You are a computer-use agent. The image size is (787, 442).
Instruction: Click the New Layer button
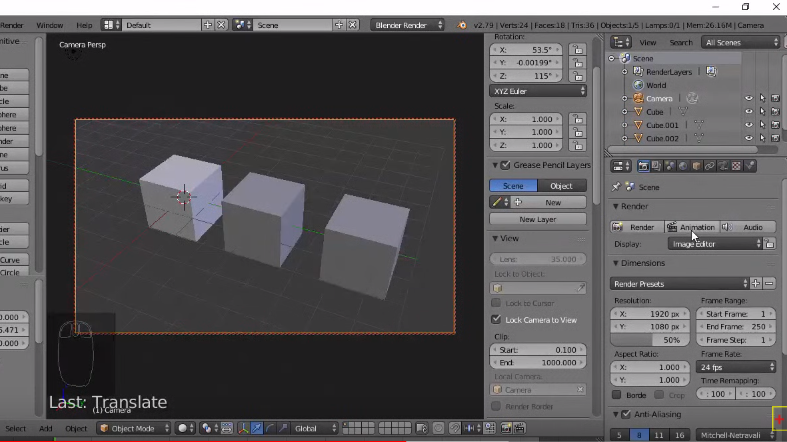click(538, 219)
